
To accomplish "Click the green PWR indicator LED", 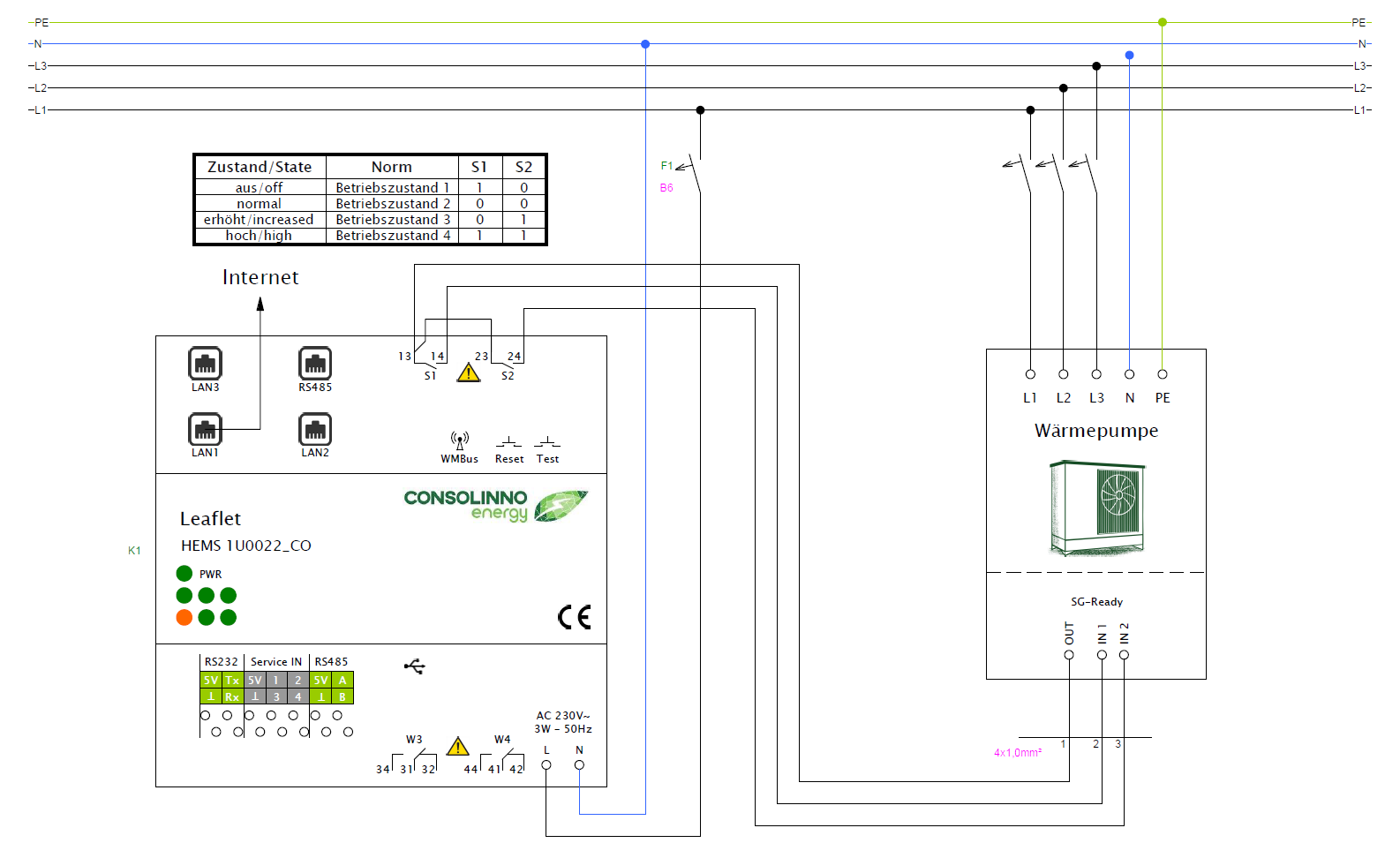I will point(184,574).
